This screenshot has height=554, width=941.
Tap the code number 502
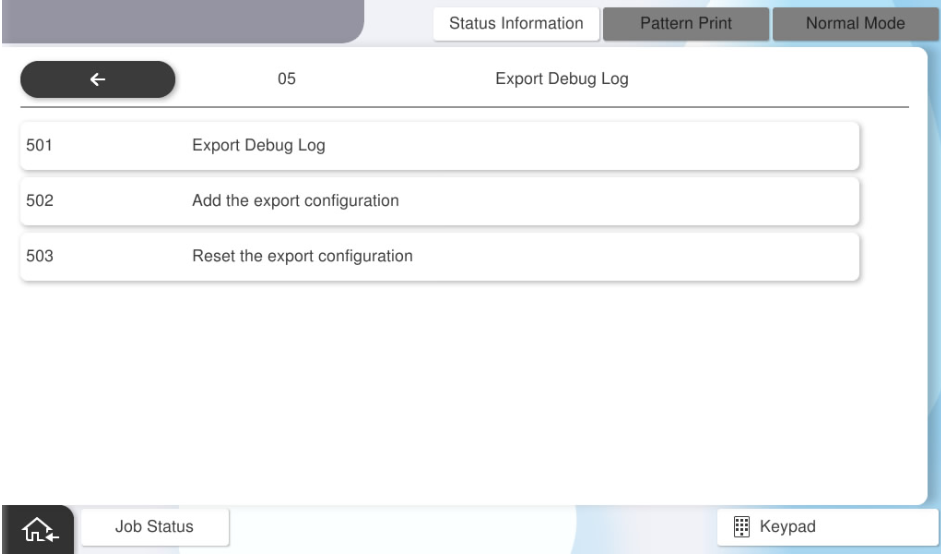click(40, 201)
